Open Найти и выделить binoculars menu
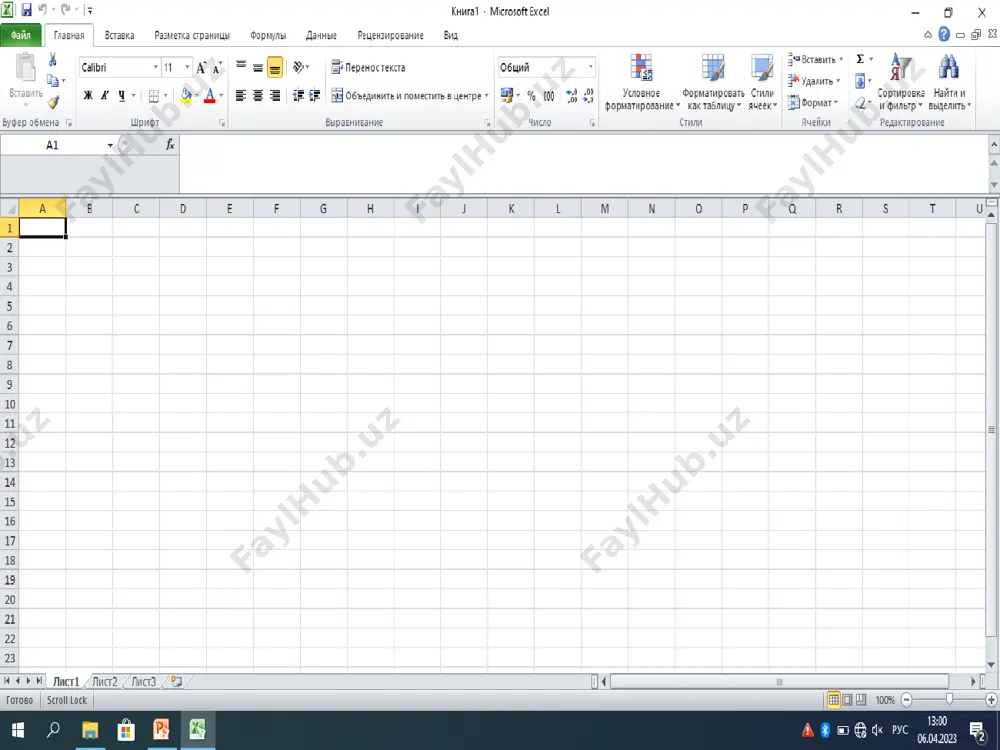1000x750 pixels. click(949, 82)
